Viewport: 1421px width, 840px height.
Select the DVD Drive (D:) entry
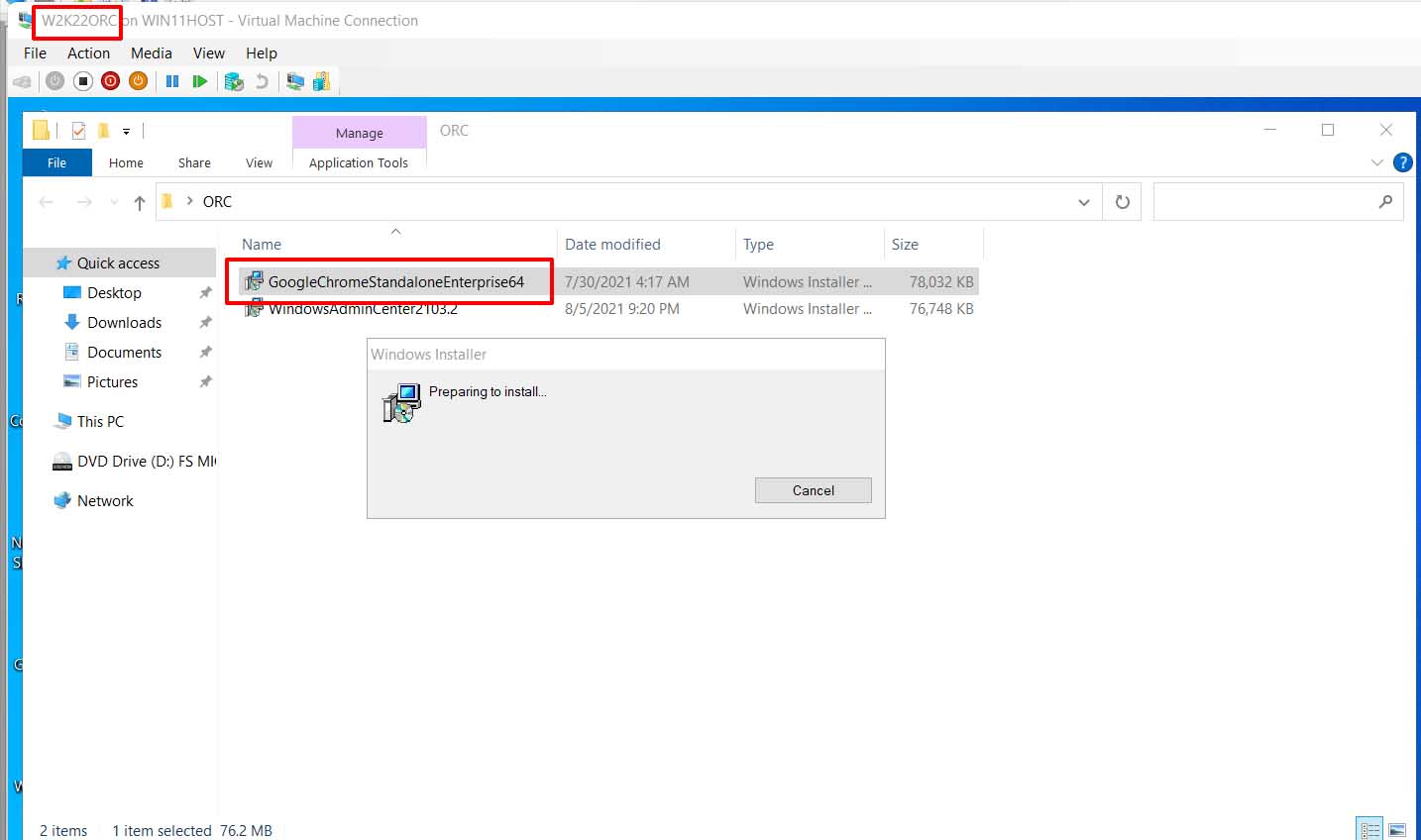[134, 461]
